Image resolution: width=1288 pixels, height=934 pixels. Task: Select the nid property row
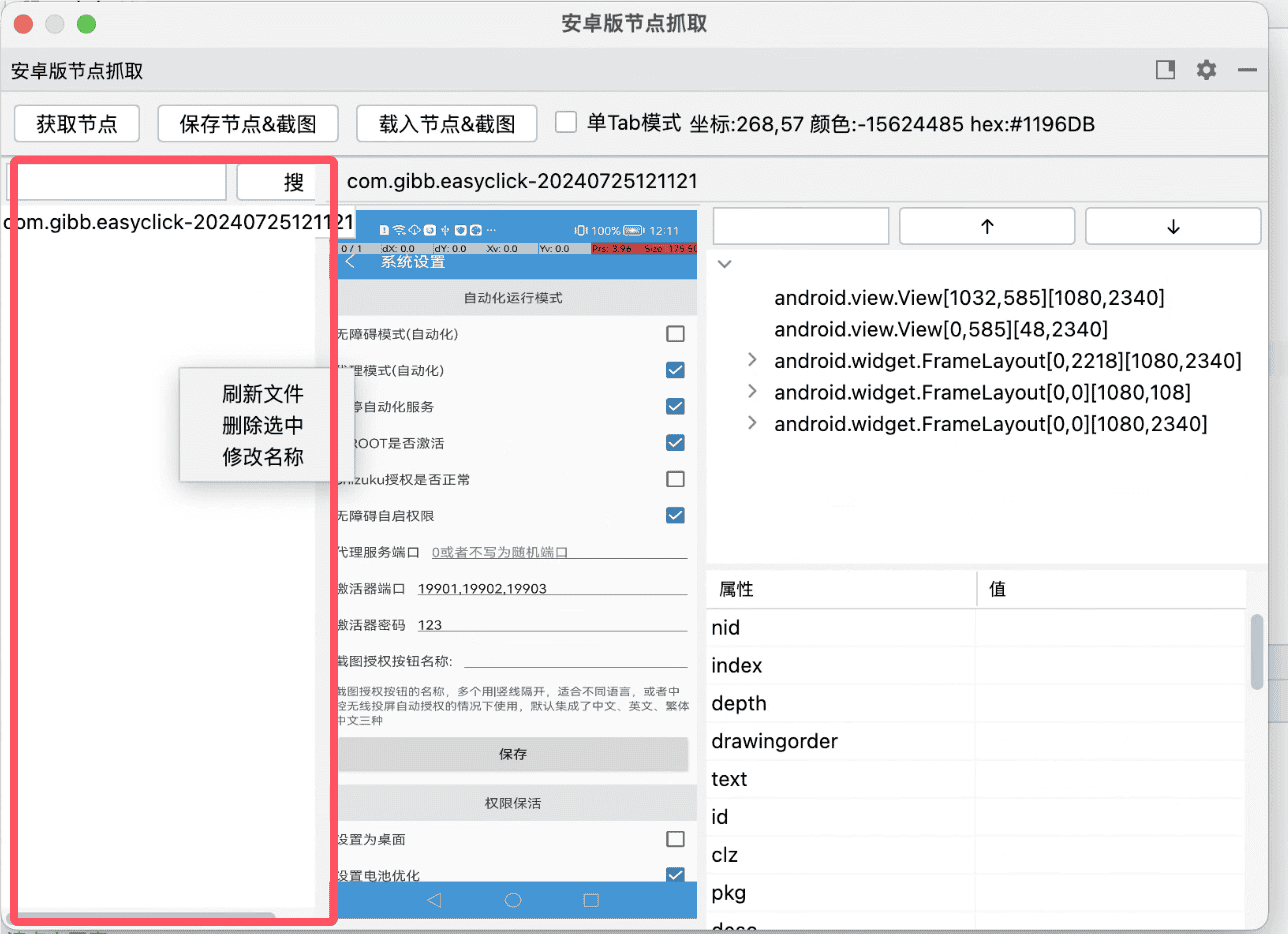(976, 628)
